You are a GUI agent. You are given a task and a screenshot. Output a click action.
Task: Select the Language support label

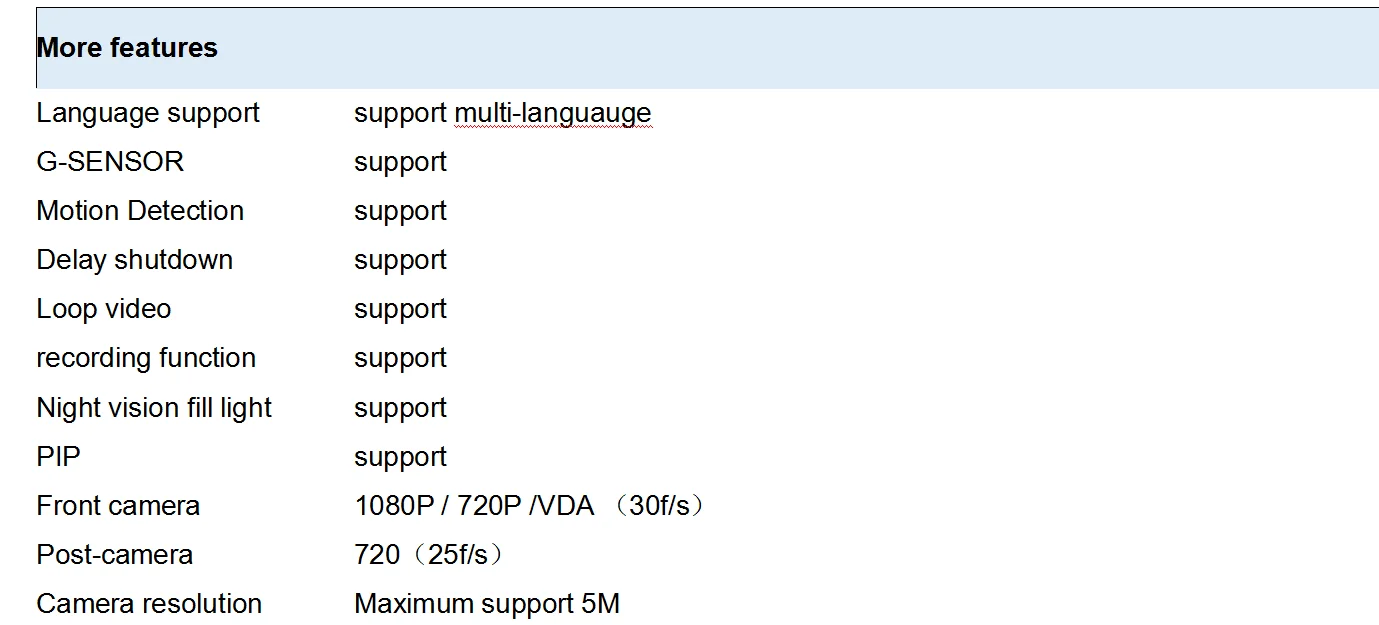click(148, 114)
